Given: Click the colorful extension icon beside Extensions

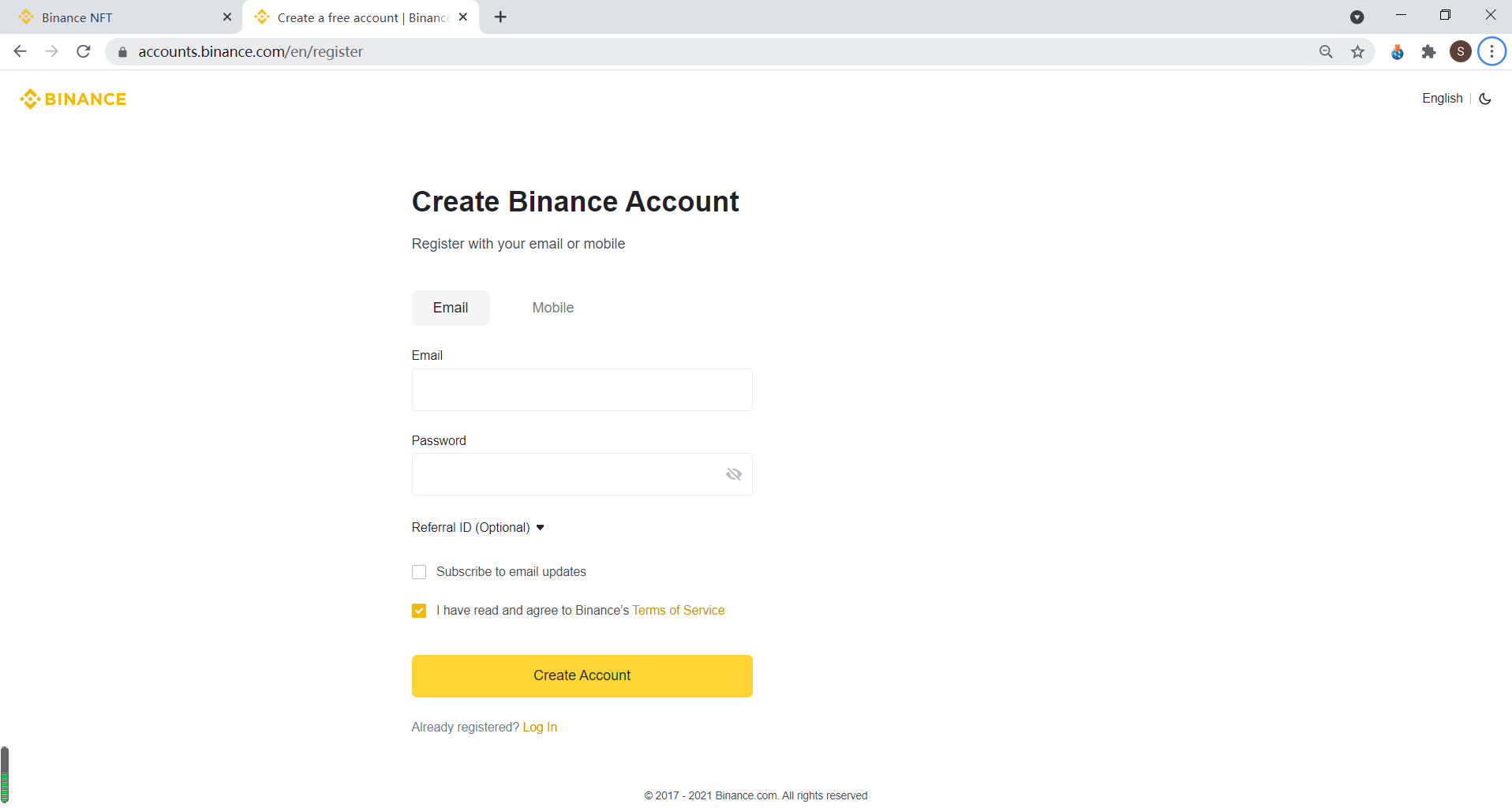Looking at the screenshot, I should click(1398, 52).
